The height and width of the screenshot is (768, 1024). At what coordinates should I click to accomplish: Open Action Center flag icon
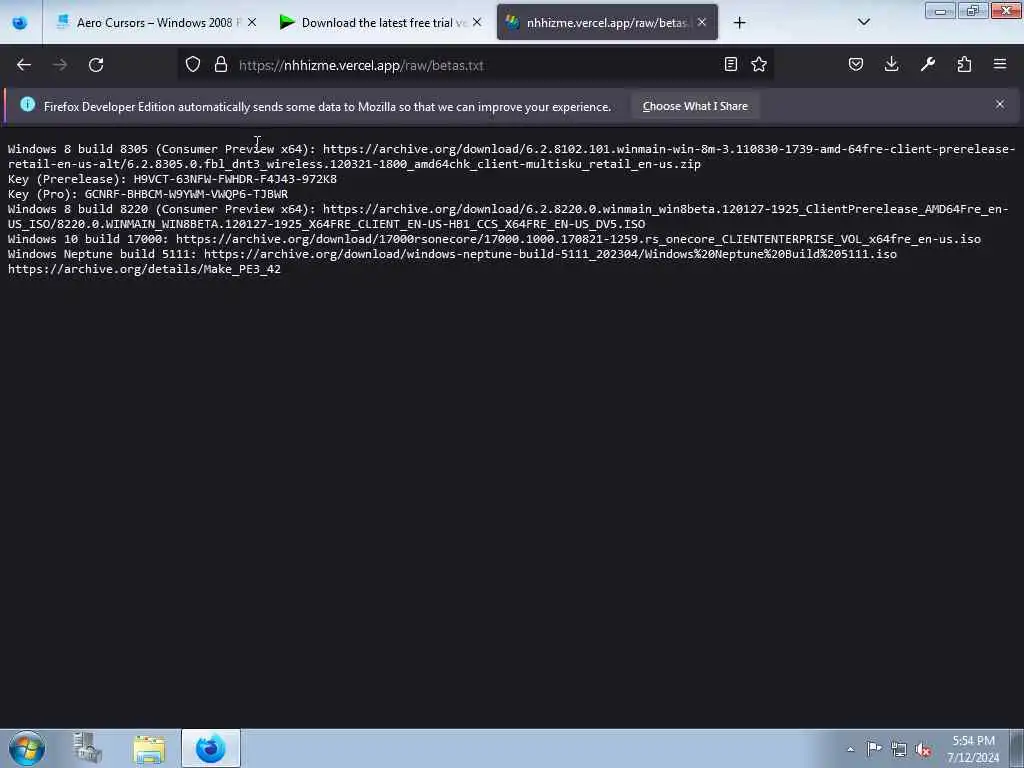coord(874,748)
